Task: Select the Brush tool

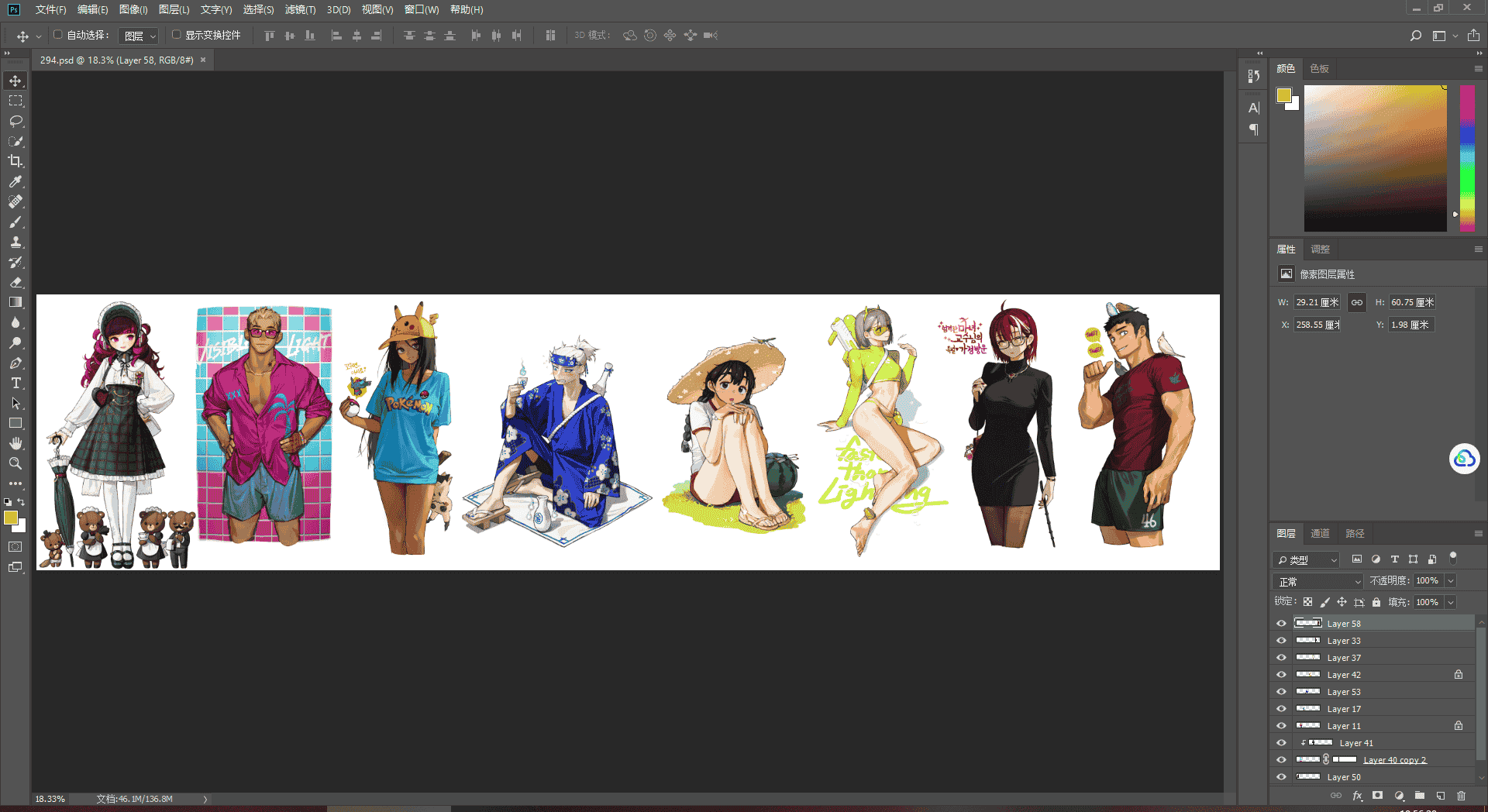Action: coord(15,222)
